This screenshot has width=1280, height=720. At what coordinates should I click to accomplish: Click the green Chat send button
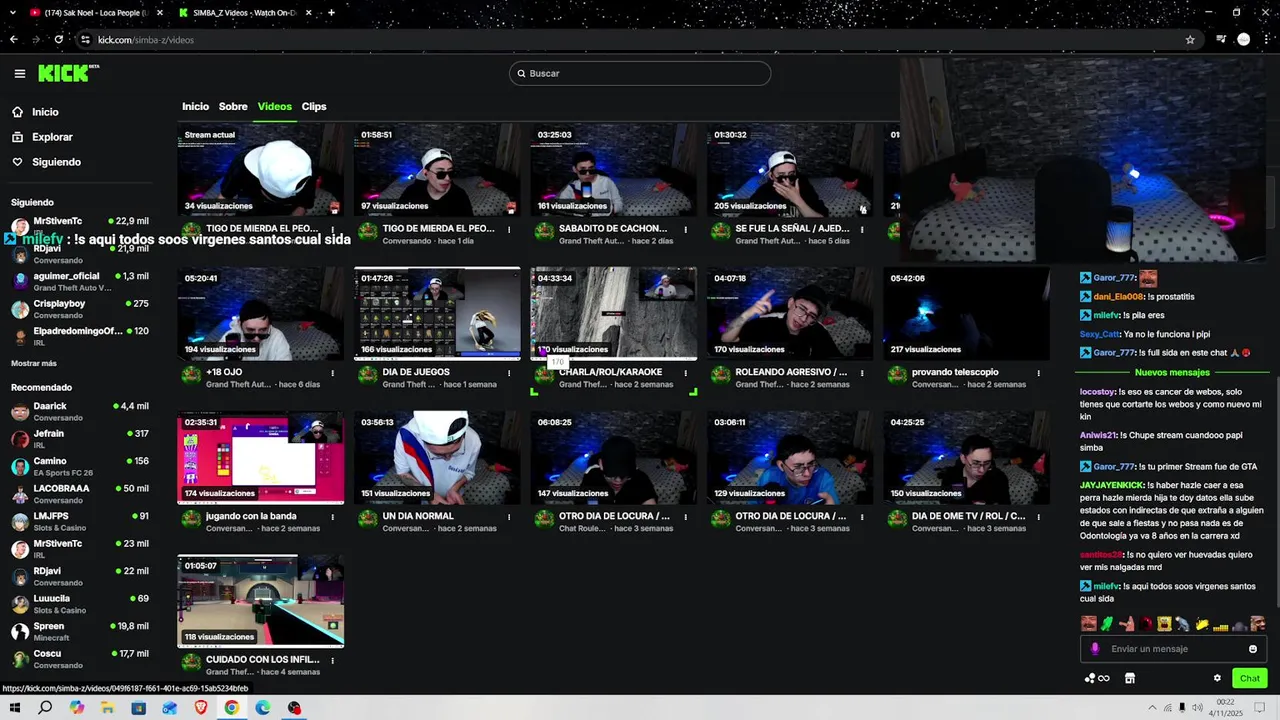[1250, 678]
